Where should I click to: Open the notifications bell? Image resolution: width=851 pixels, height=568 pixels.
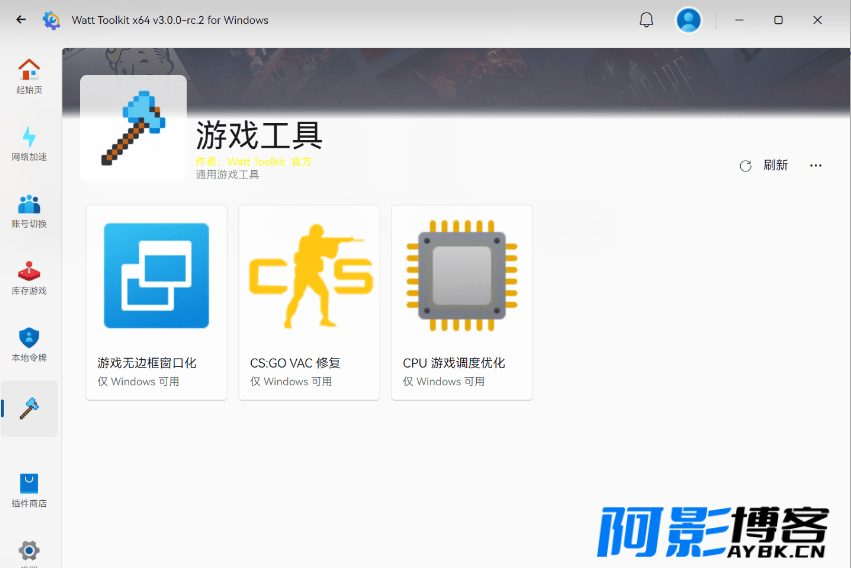coord(646,20)
